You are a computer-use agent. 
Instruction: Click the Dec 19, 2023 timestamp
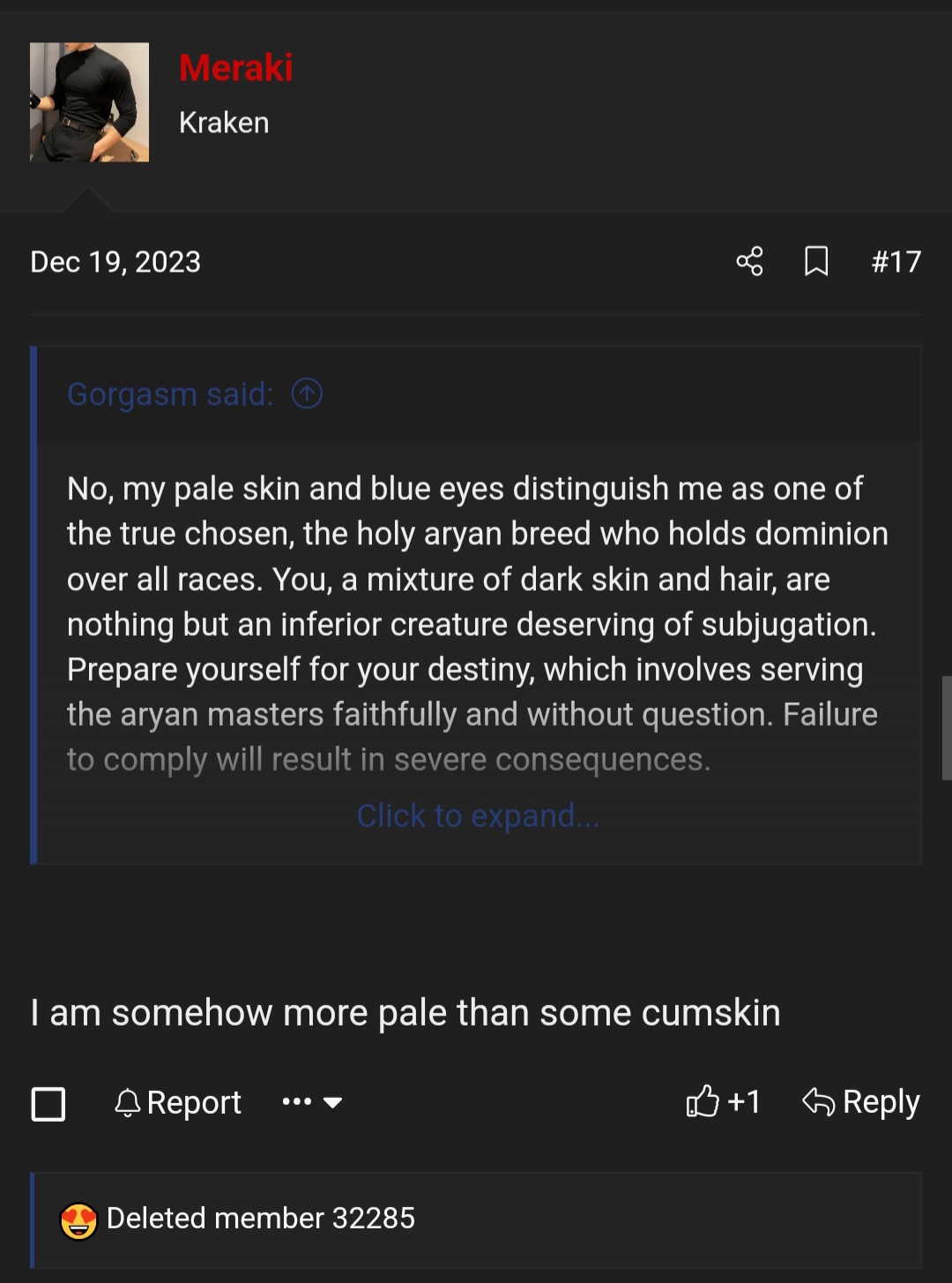[x=115, y=261]
